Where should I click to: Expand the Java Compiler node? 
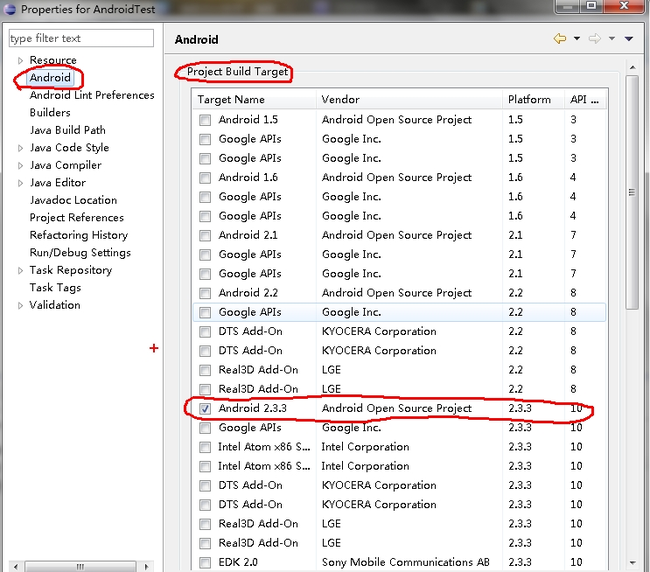point(20,165)
